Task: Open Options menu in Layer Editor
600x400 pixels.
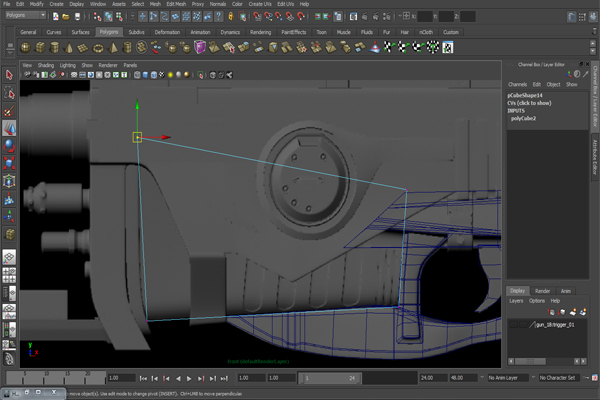Action: click(x=536, y=301)
